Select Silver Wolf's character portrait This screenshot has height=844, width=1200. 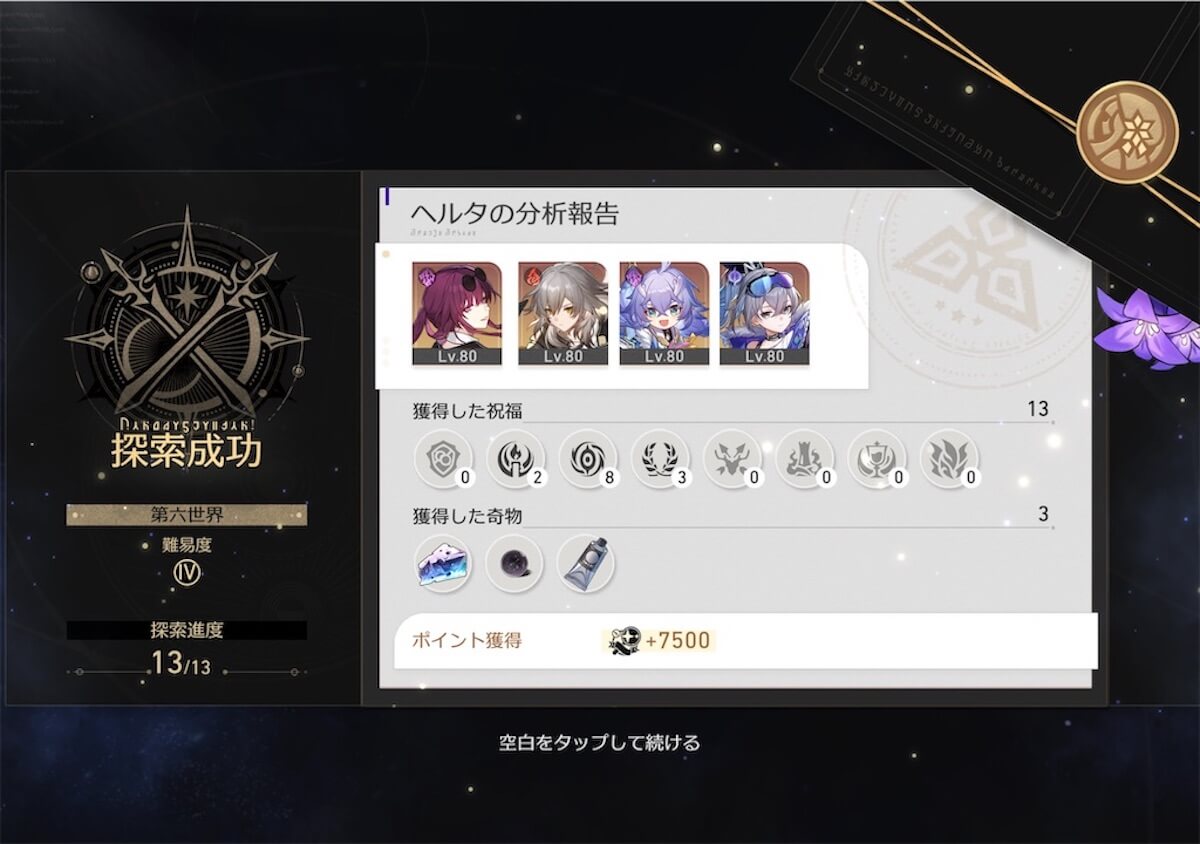click(x=764, y=314)
